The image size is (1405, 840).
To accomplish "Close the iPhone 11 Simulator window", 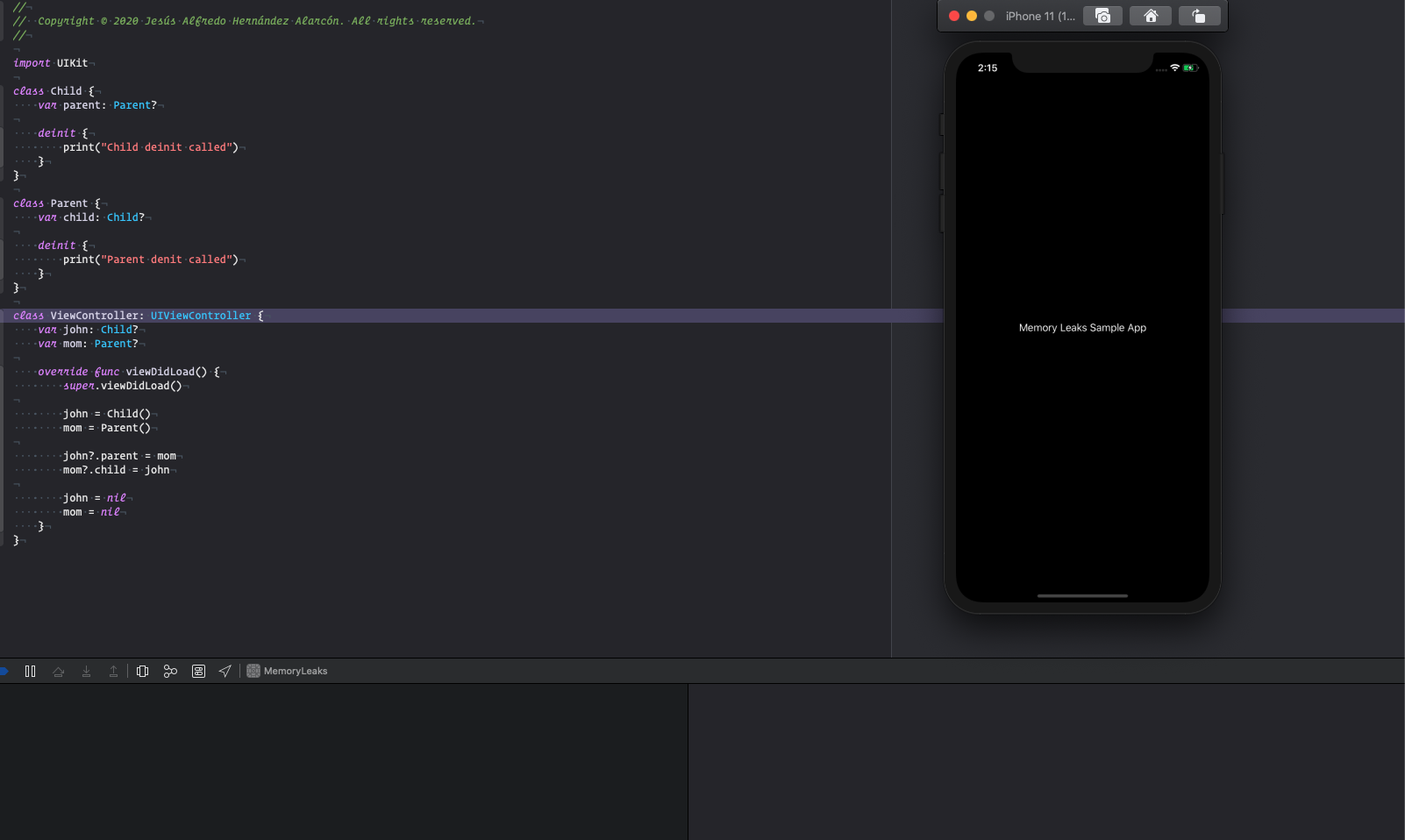I will pos(954,16).
